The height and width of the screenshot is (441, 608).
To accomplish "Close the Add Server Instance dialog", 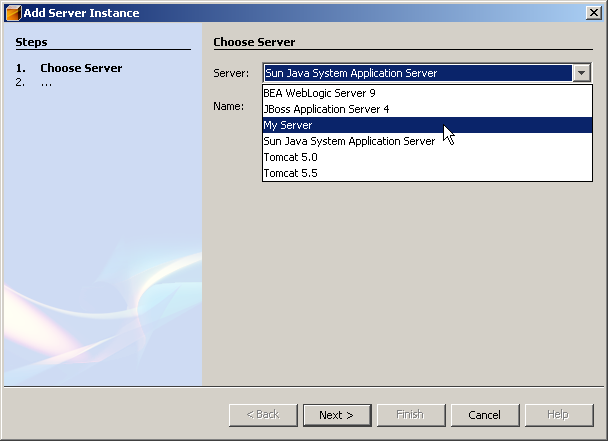I will [x=592, y=13].
